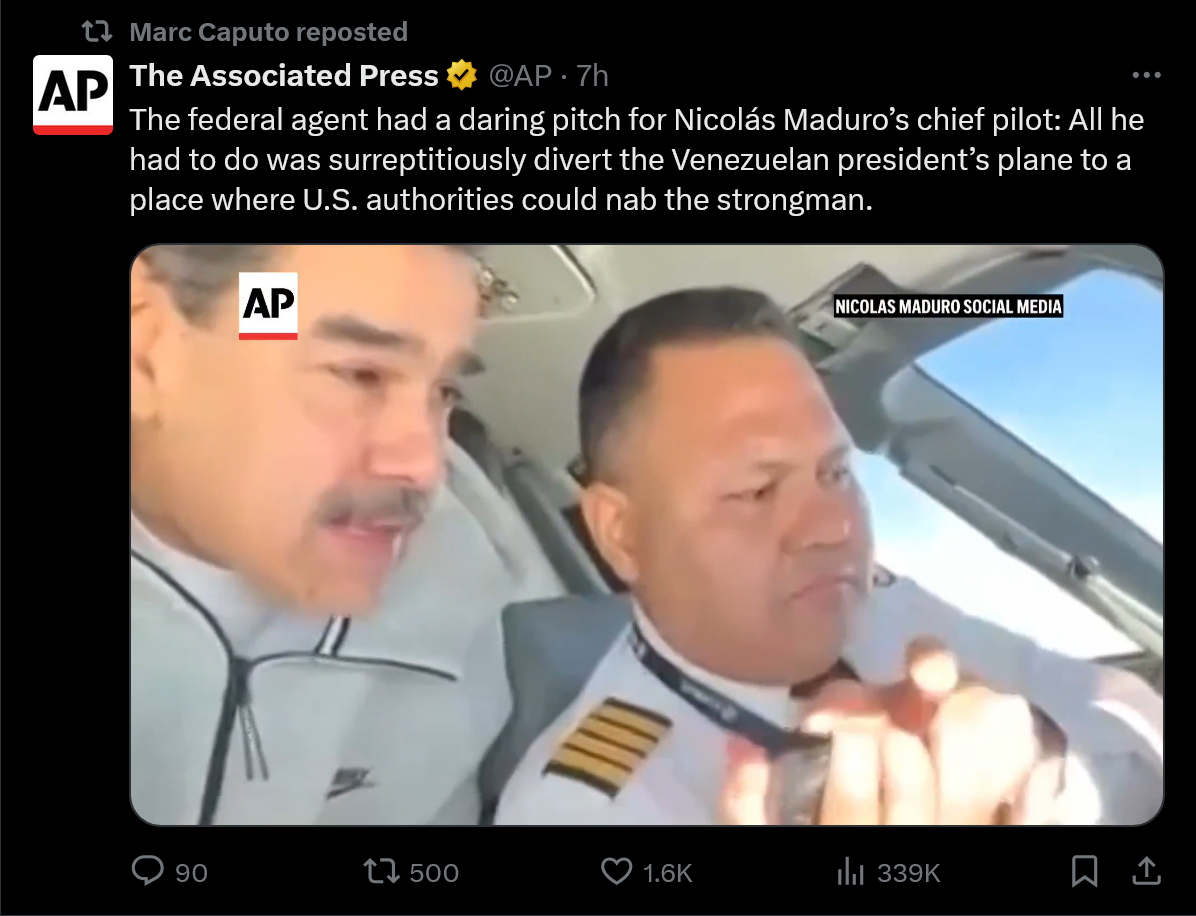Open the 7h timestamp link
This screenshot has width=1196, height=916.
click(x=592, y=76)
